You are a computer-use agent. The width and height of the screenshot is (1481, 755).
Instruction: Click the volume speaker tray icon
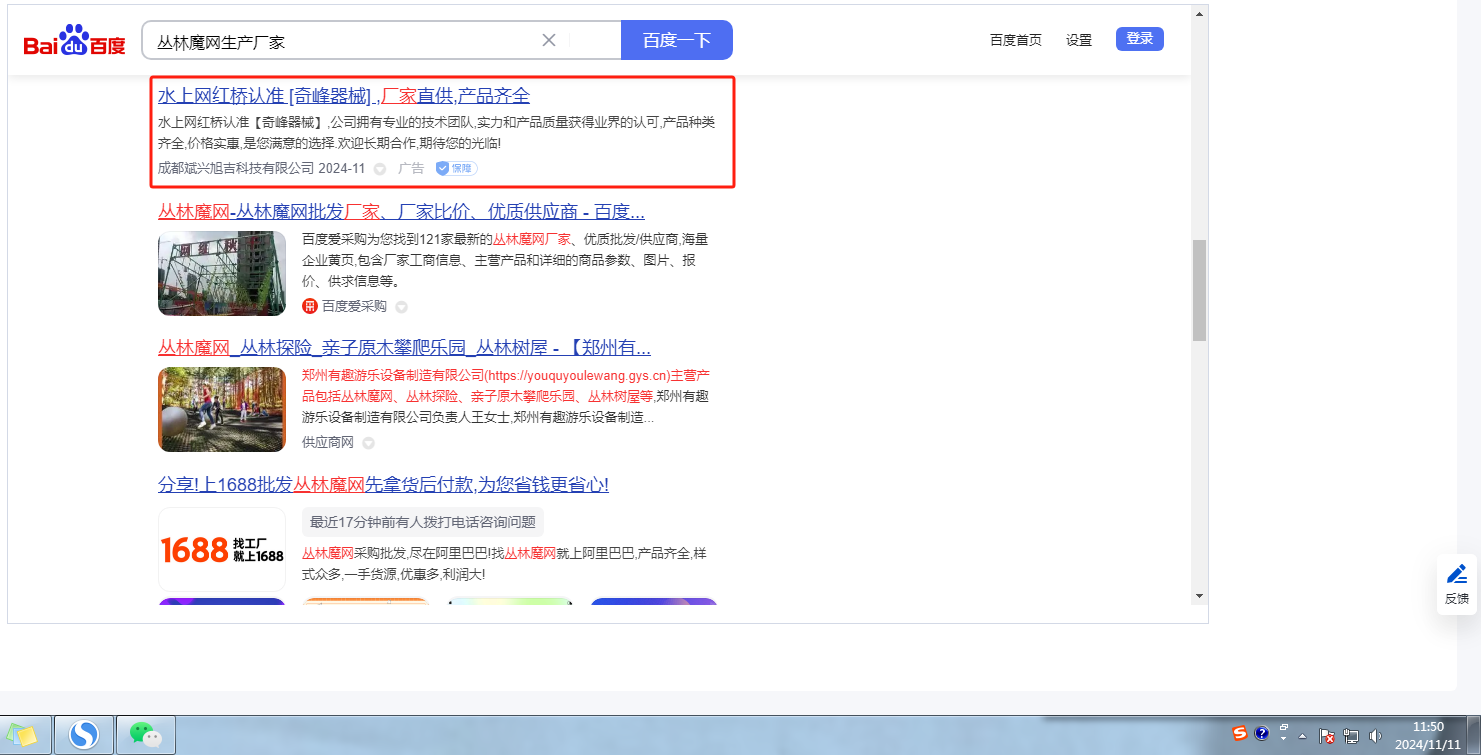[1377, 736]
